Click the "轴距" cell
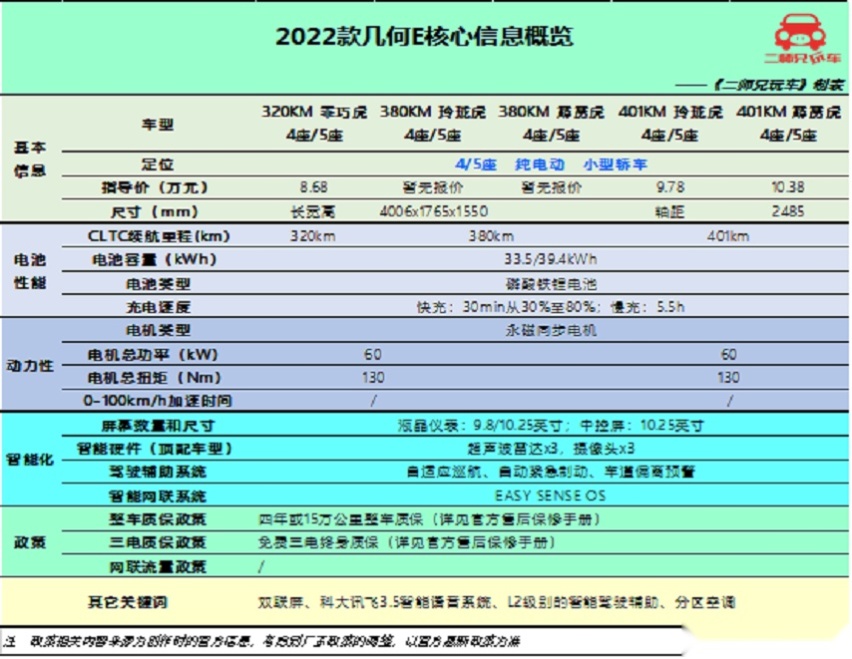The width and height of the screenshot is (852, 659). (669, 211)
